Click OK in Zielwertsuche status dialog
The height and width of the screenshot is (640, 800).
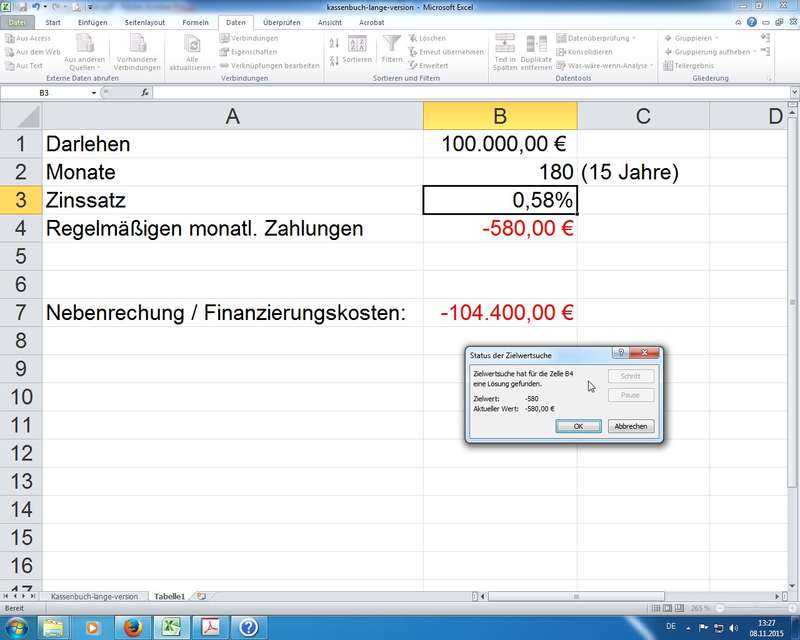[x=578, y=426]
